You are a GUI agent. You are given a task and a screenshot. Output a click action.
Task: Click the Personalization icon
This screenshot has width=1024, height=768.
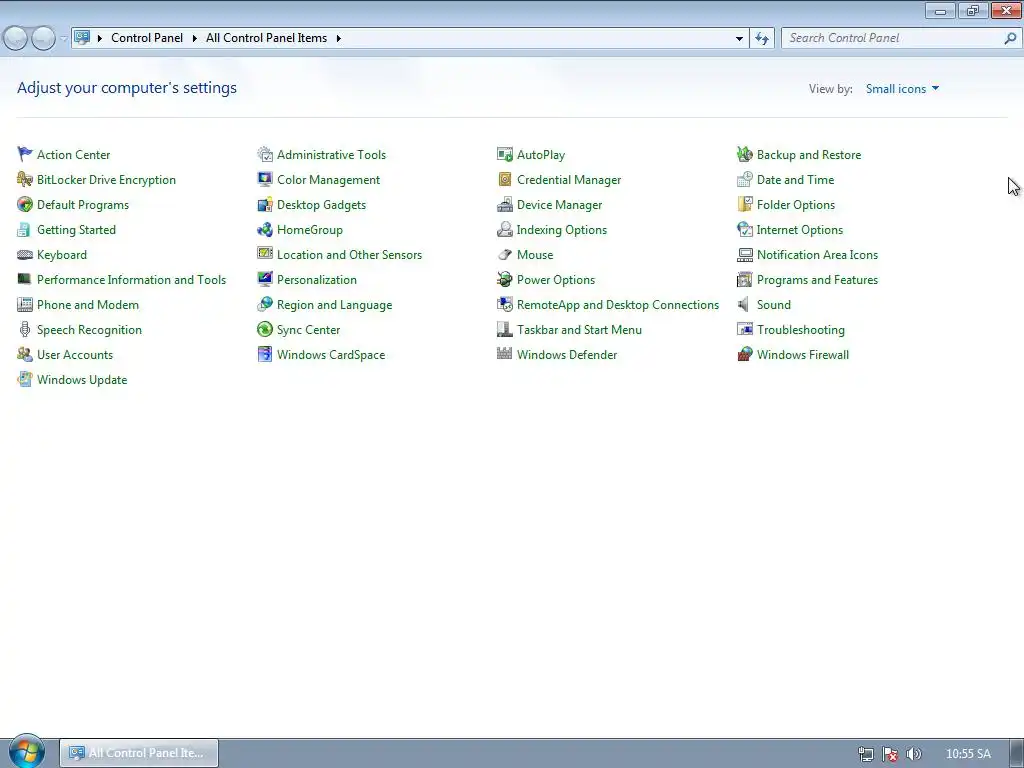pos(264,280)
